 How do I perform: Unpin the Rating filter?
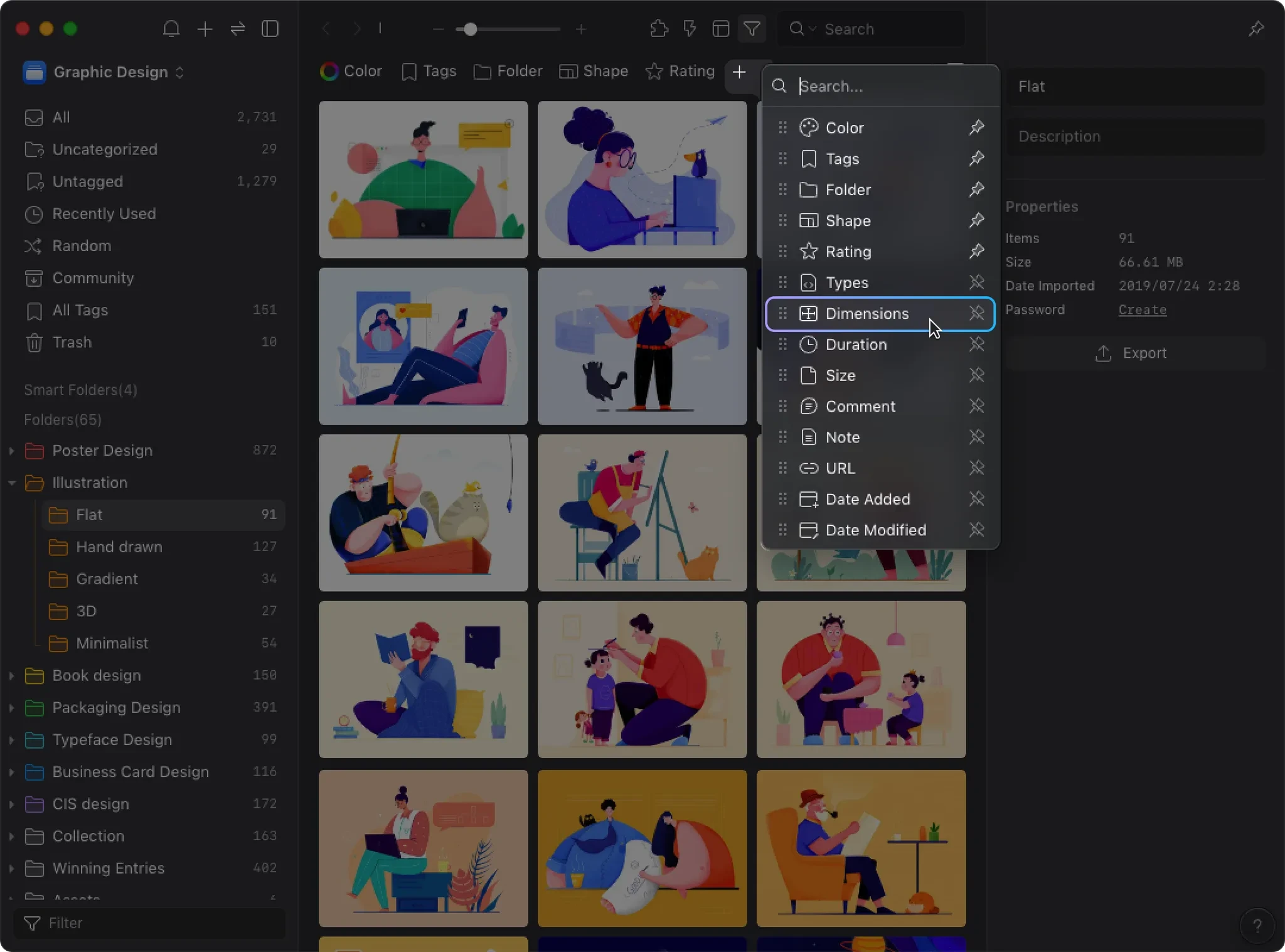tap(976, 251)
